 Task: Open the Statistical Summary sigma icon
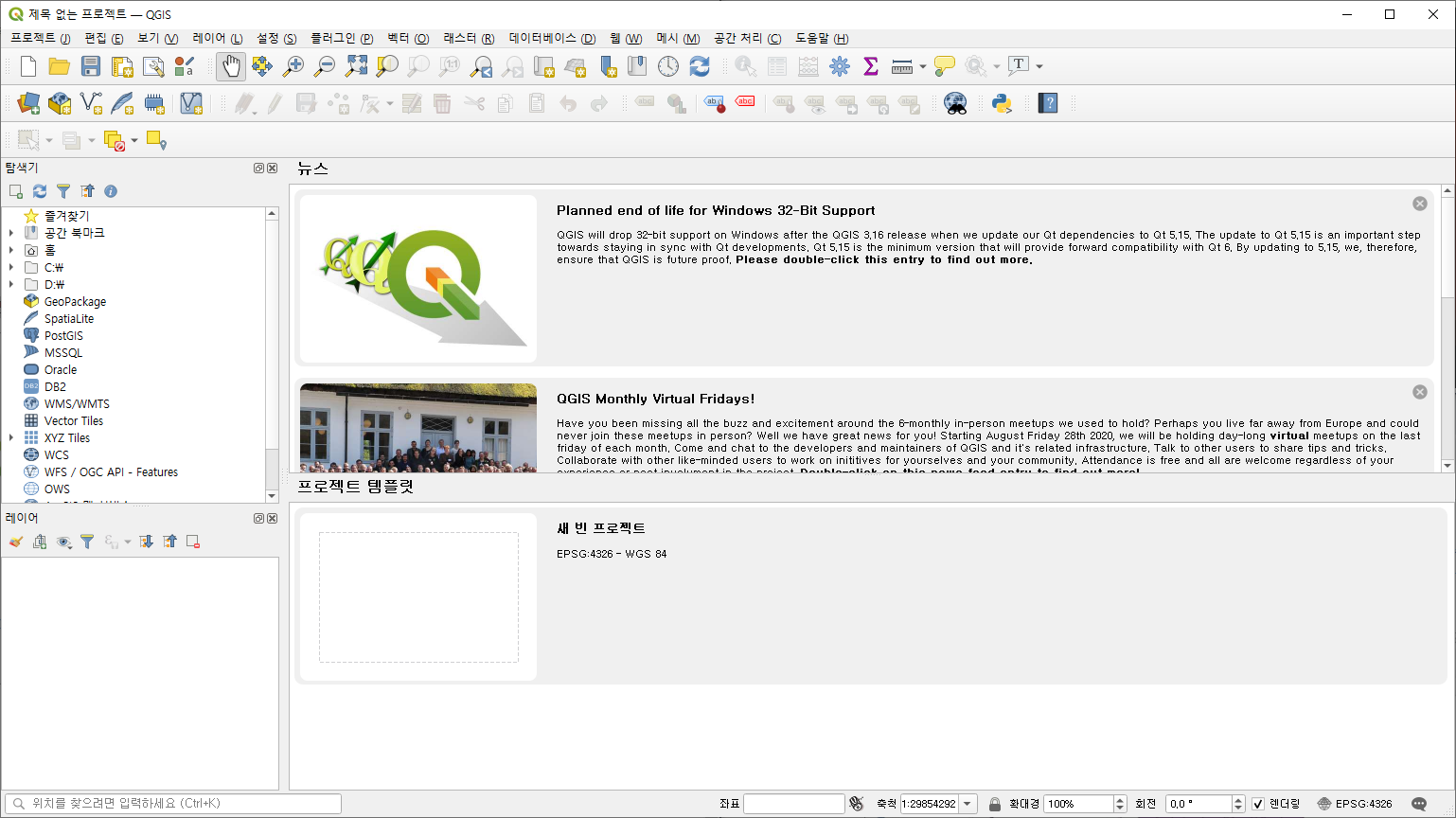pyautogui.click(x=871, y=66)
